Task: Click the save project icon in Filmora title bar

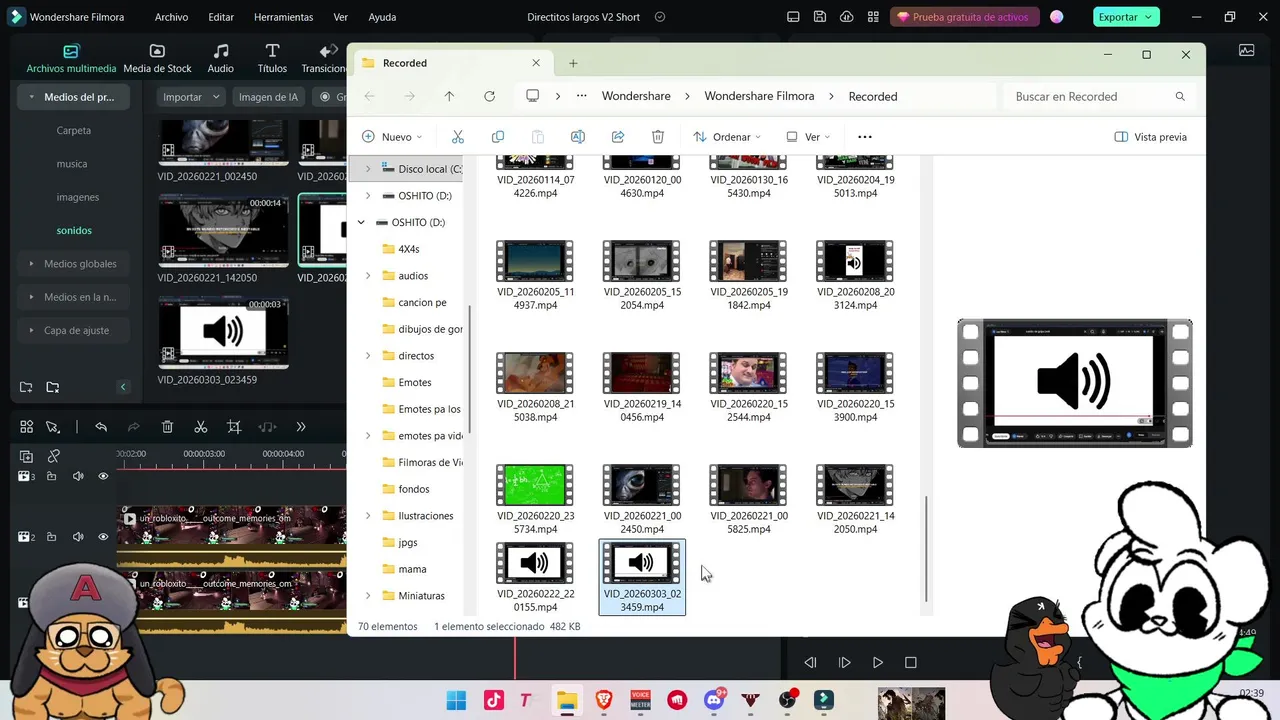Action: 820,17
